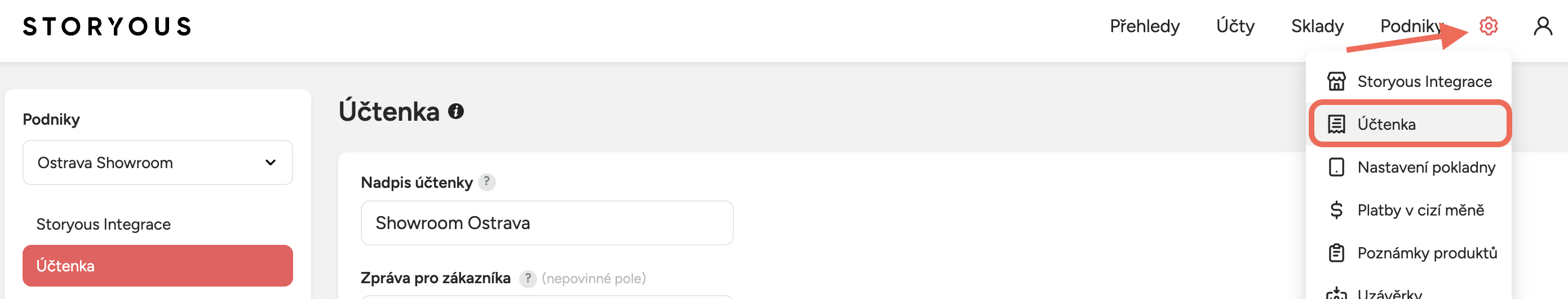Click the Účtenka receipt icon in menu

tap(1337, 124)
